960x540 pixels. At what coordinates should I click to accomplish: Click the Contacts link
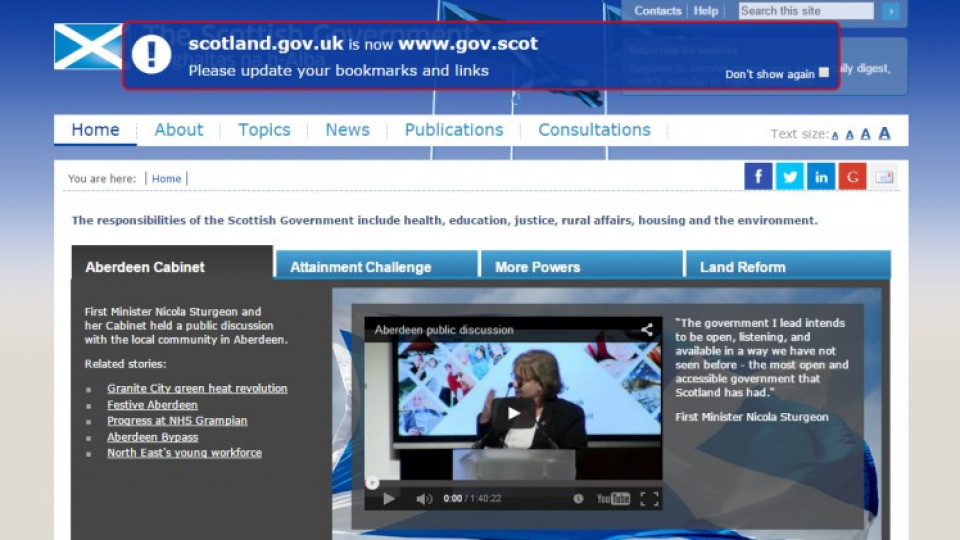(658, 11)
